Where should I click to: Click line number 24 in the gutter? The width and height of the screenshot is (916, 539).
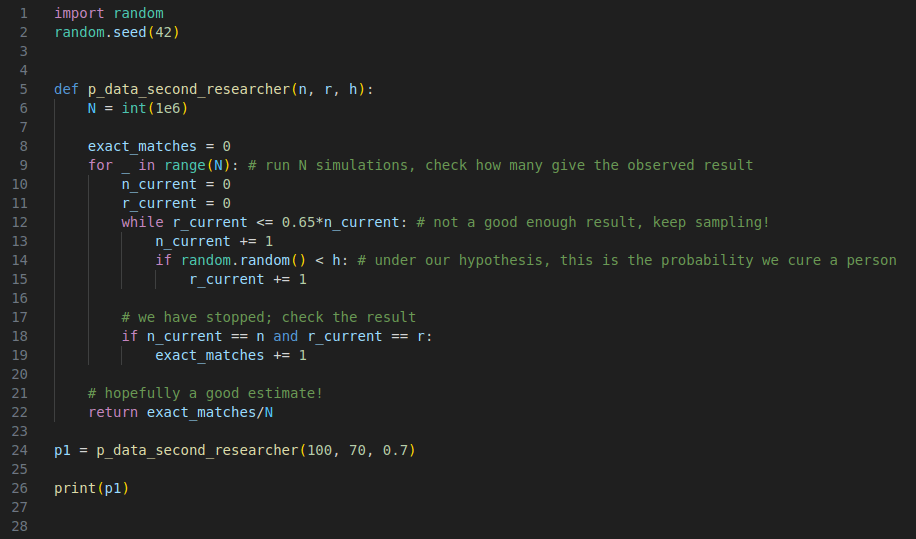coord(21,450)
